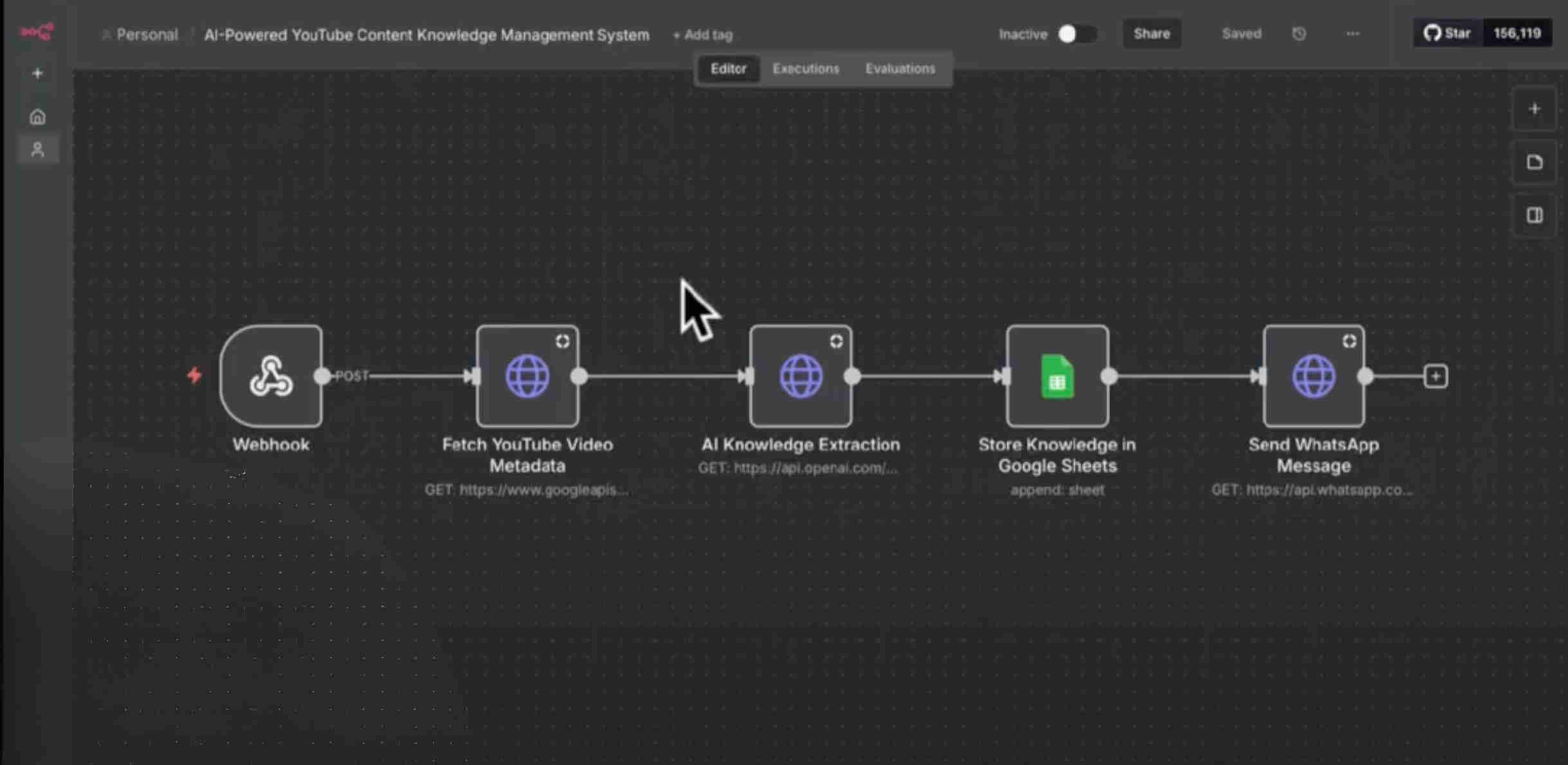Click the plus icon in left sidebar
The width and height of the screenshot is (1568, 765).
37,73
